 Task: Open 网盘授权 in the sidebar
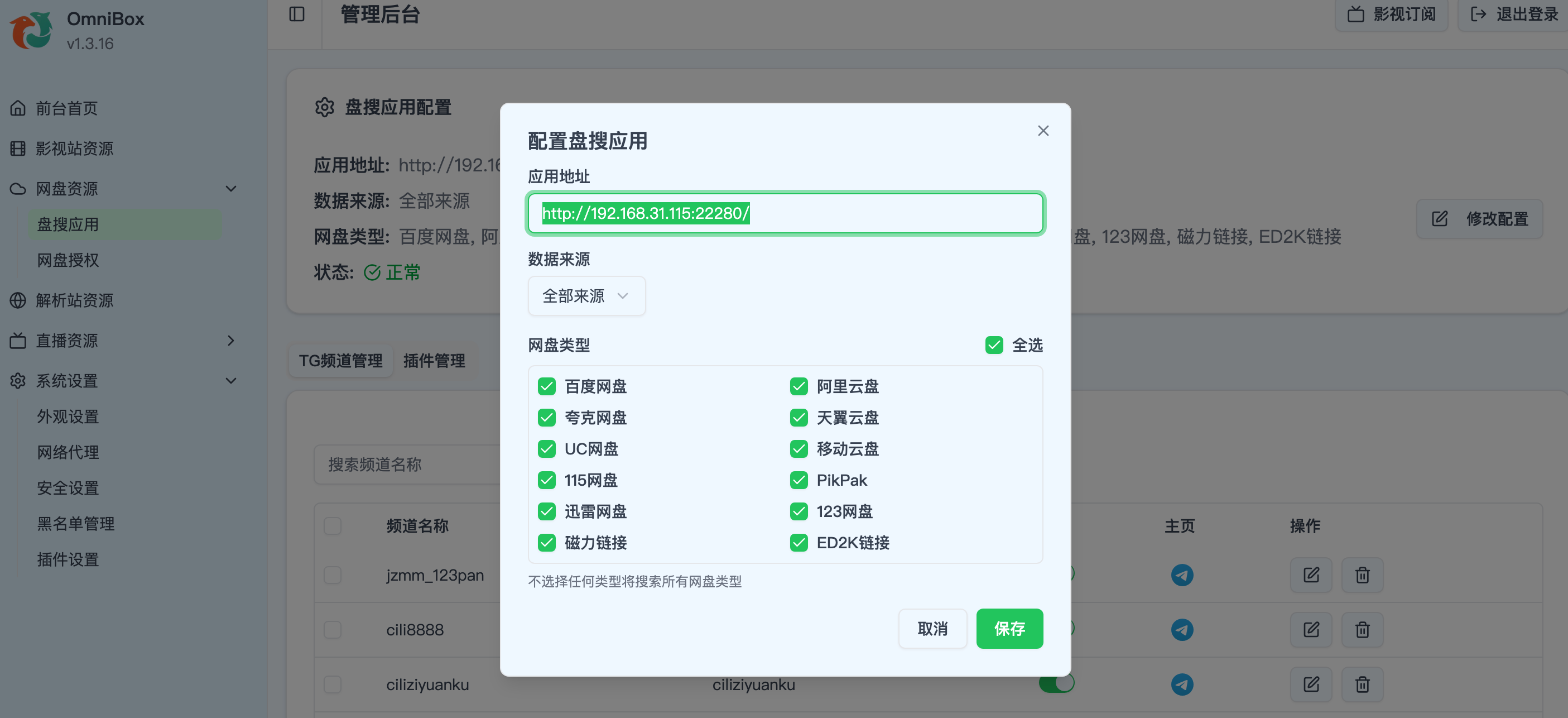[x=68, y=260]
